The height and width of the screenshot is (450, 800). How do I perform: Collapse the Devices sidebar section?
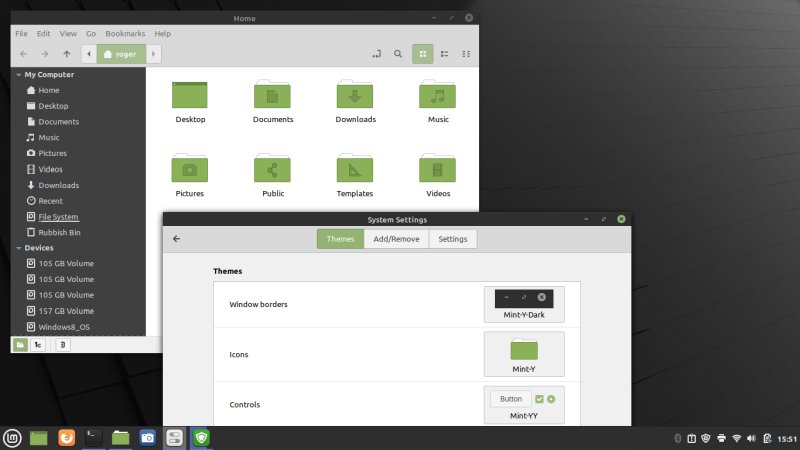coord(18,248)
